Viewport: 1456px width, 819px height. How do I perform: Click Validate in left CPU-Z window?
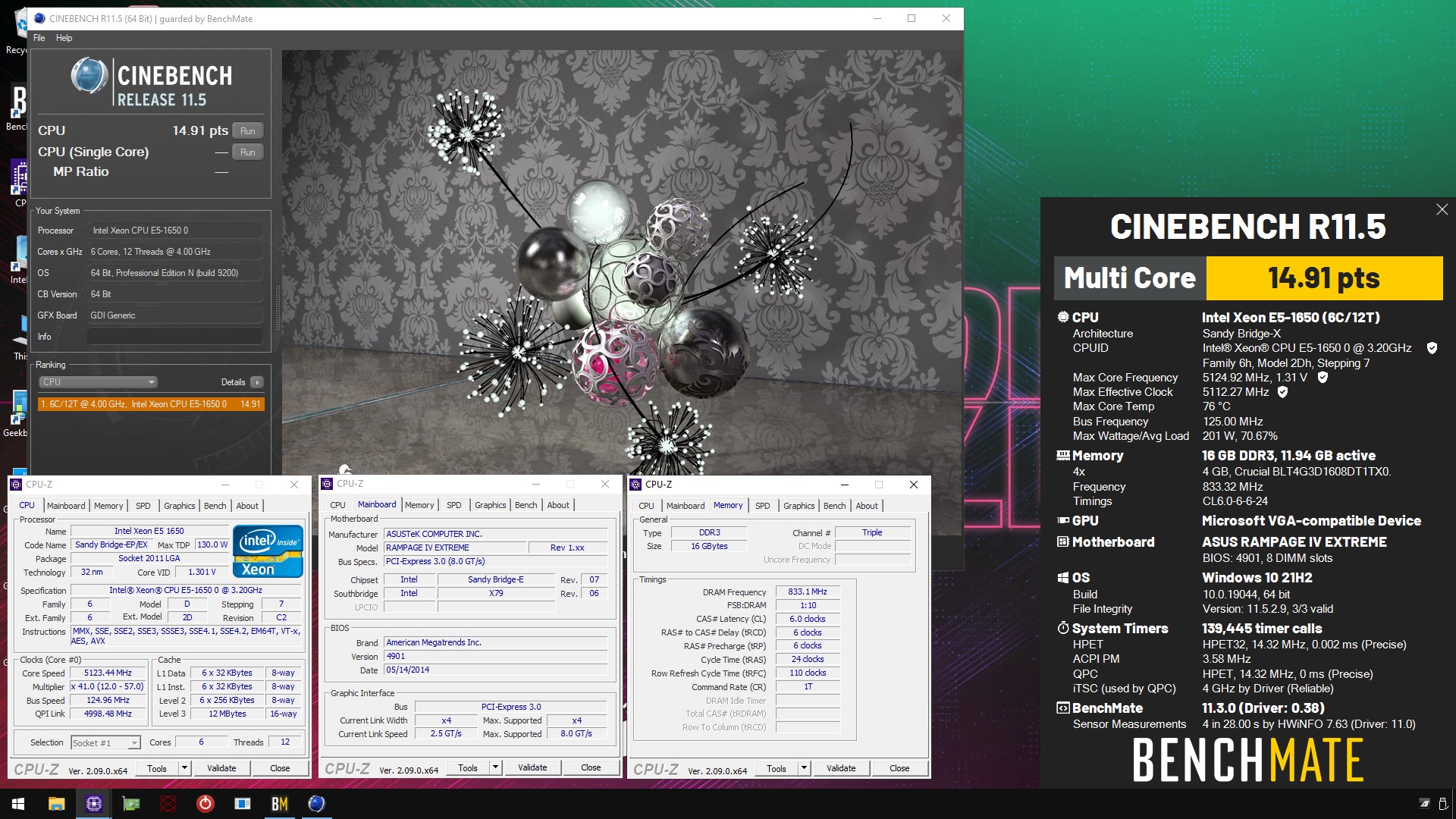click(x=221, y=768)
